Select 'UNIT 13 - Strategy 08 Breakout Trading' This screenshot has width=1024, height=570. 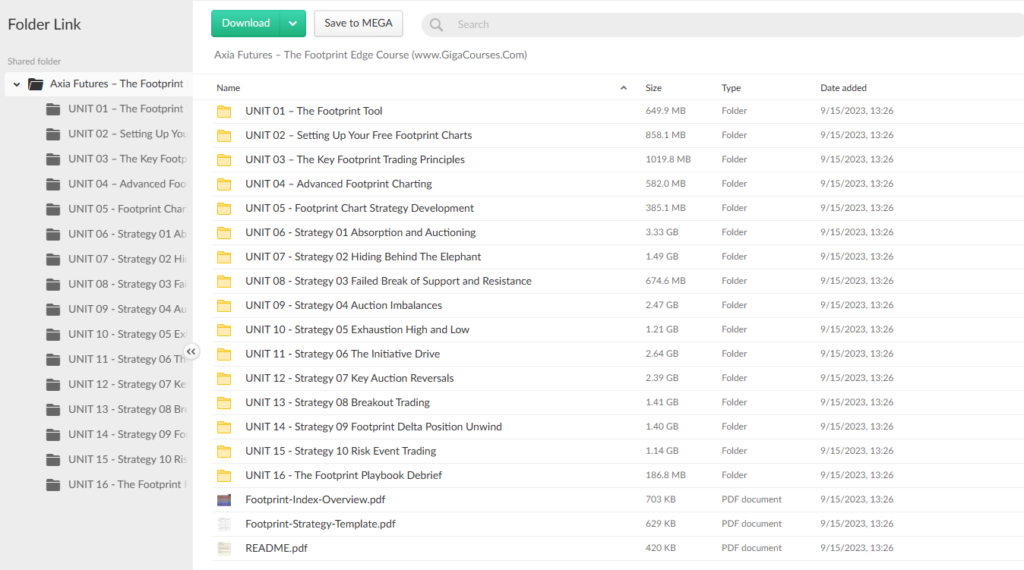[338, 402]
